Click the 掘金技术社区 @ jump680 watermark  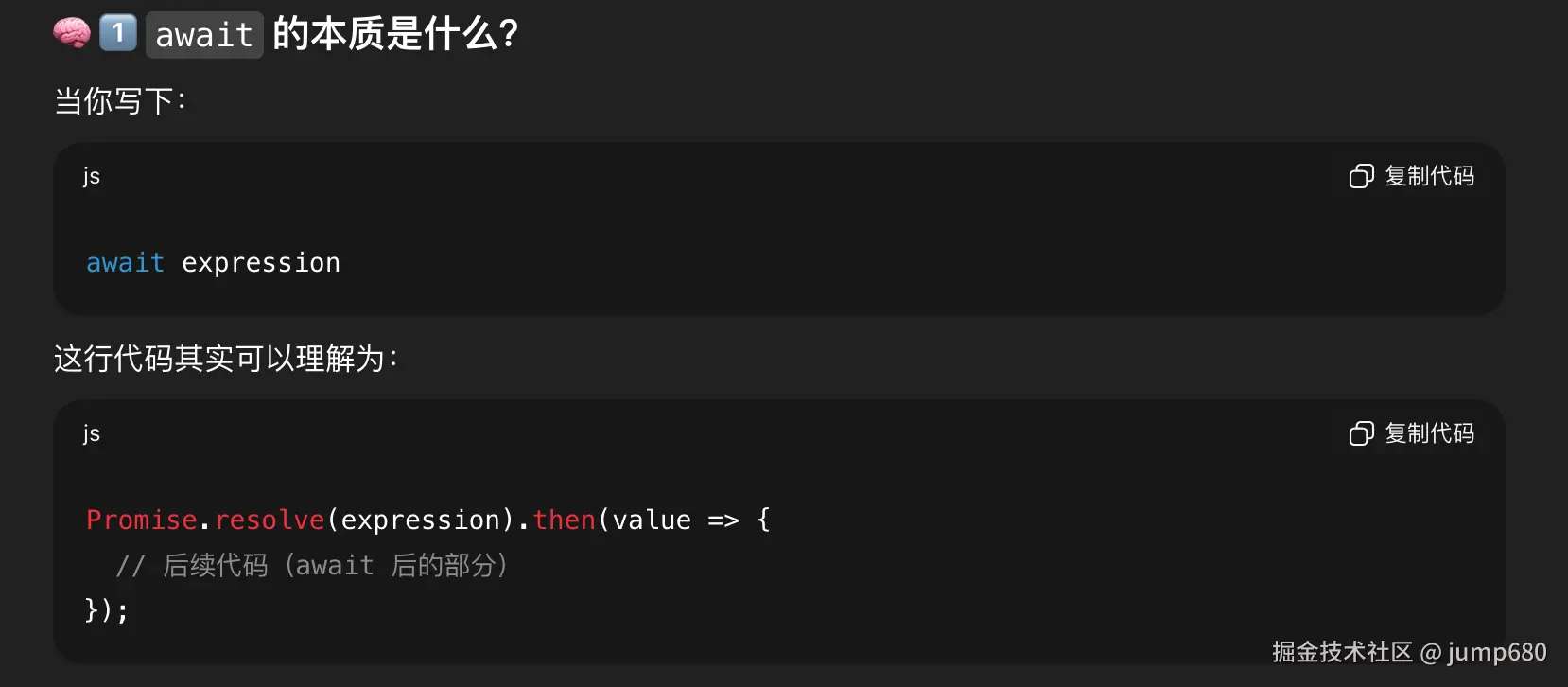coord(1409,652)
